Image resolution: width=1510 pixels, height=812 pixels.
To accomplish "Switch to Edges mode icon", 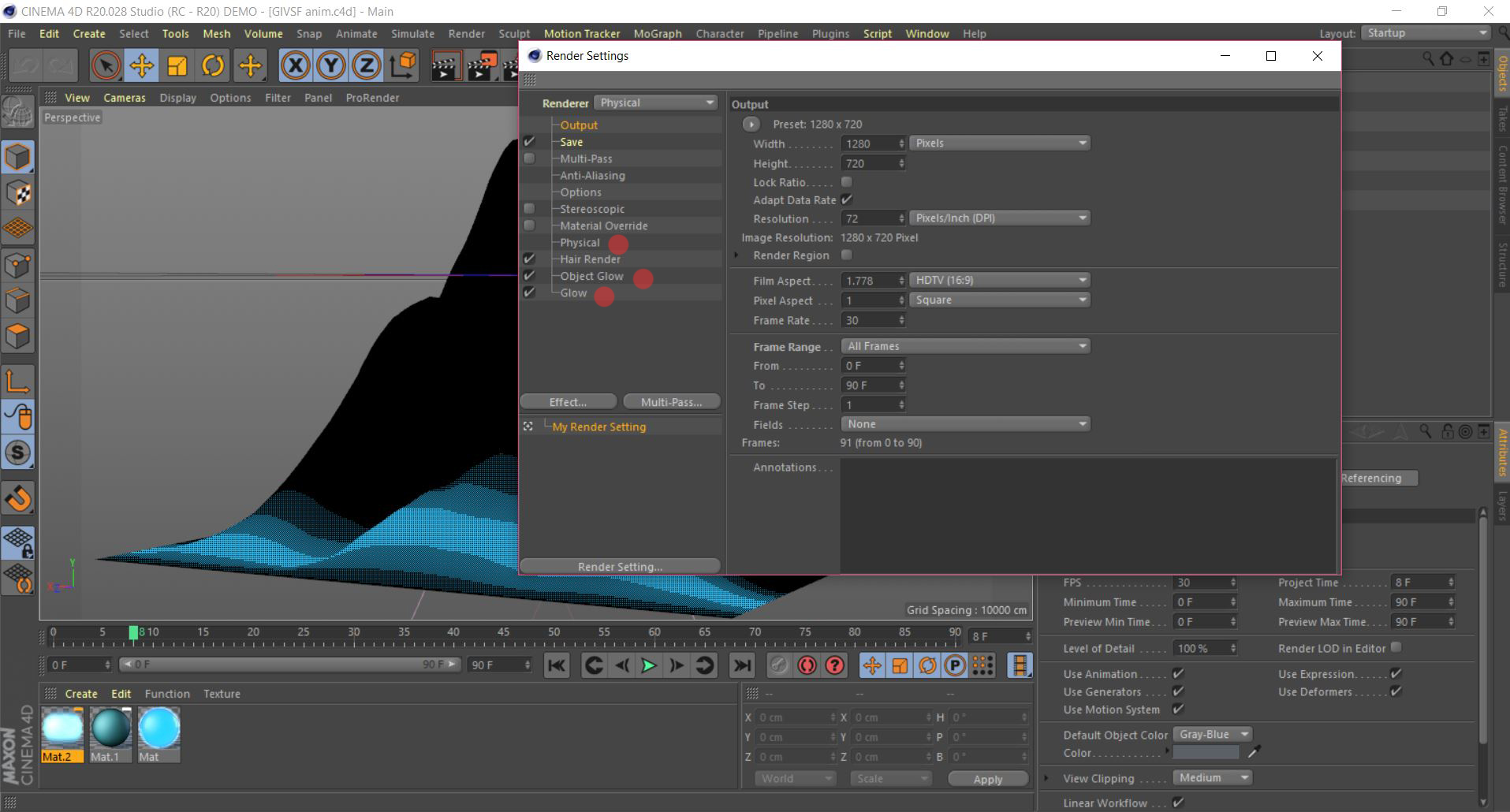I will (x=18, y=300).
